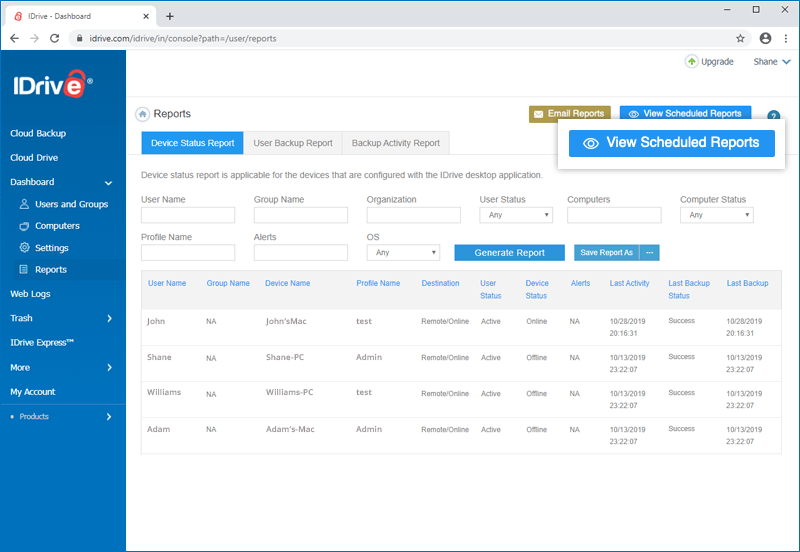Expand the Trash submenu arrow
Screen dimensions: 800x552
(x=109, y=318)
